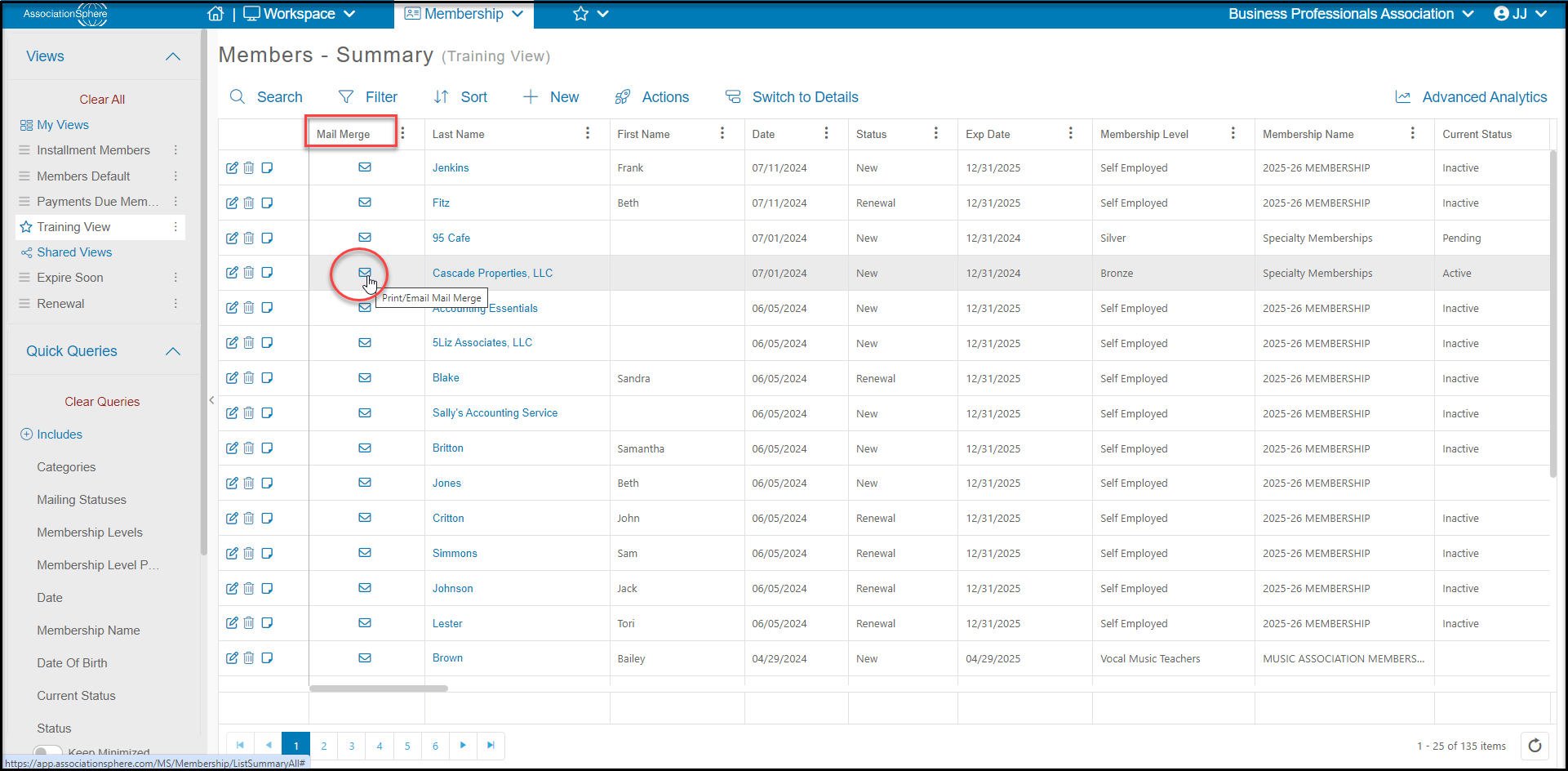Open the Filter tool
This screenshot has width=1568, height=771.
click(x=368, y=96)
